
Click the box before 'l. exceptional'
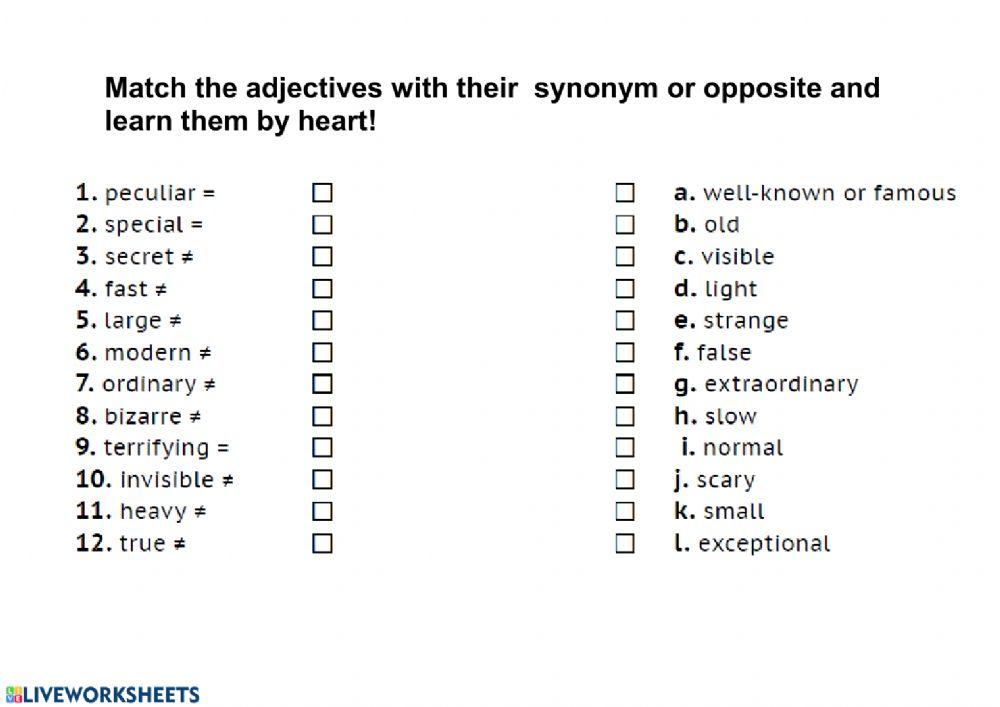click(625, 544)
